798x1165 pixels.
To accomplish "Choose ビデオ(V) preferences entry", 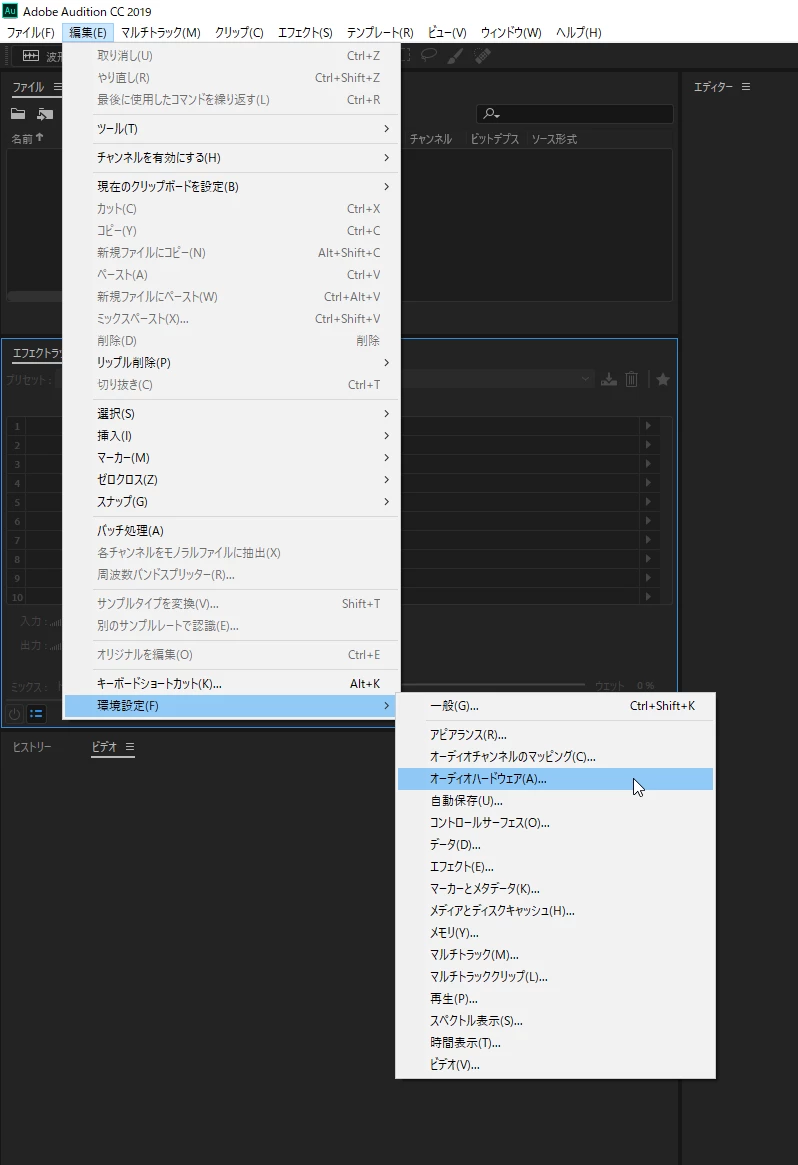I will point(555,1065).
